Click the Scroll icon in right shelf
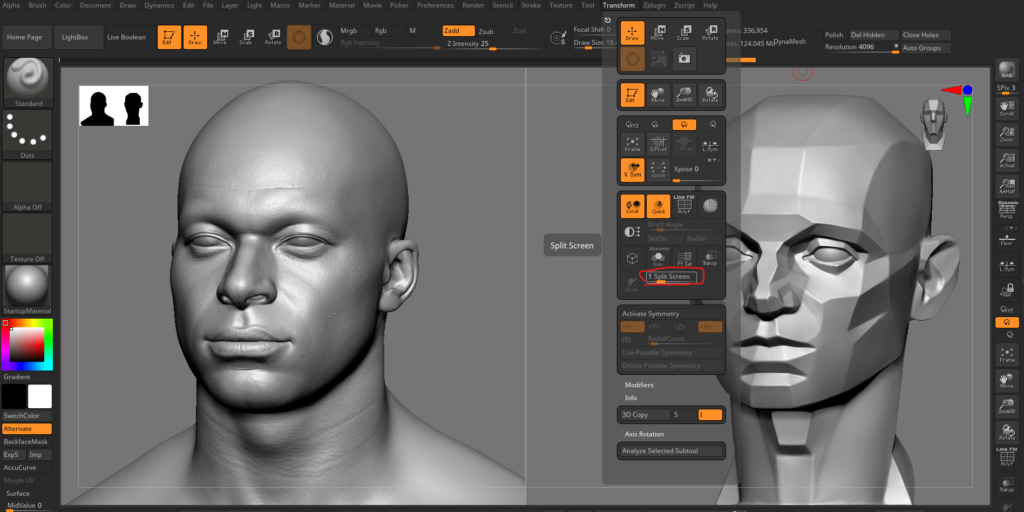 (x=1006, y=109)
